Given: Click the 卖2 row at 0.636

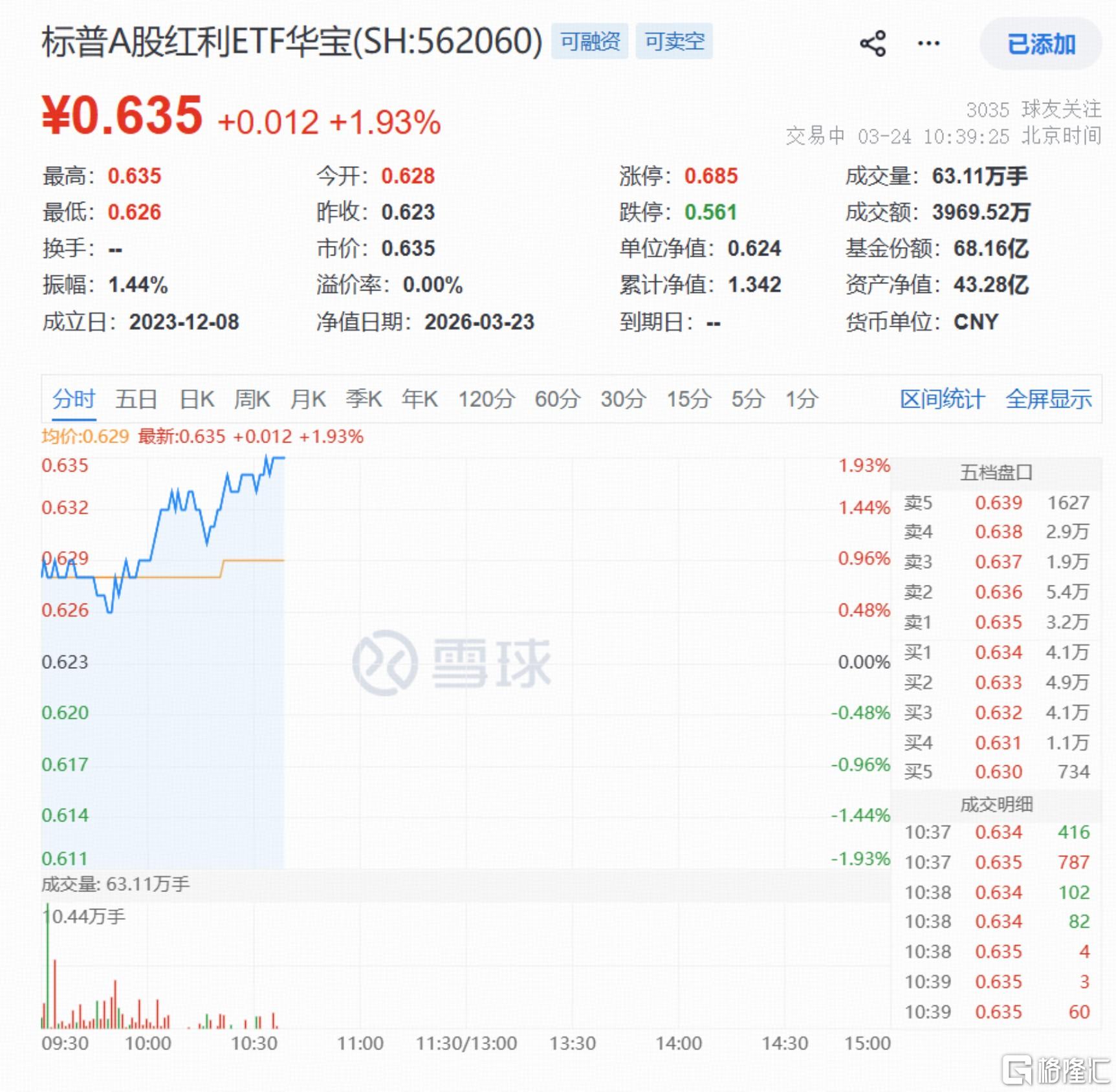Looking at the screenshot, I should [x=996, y=592].
